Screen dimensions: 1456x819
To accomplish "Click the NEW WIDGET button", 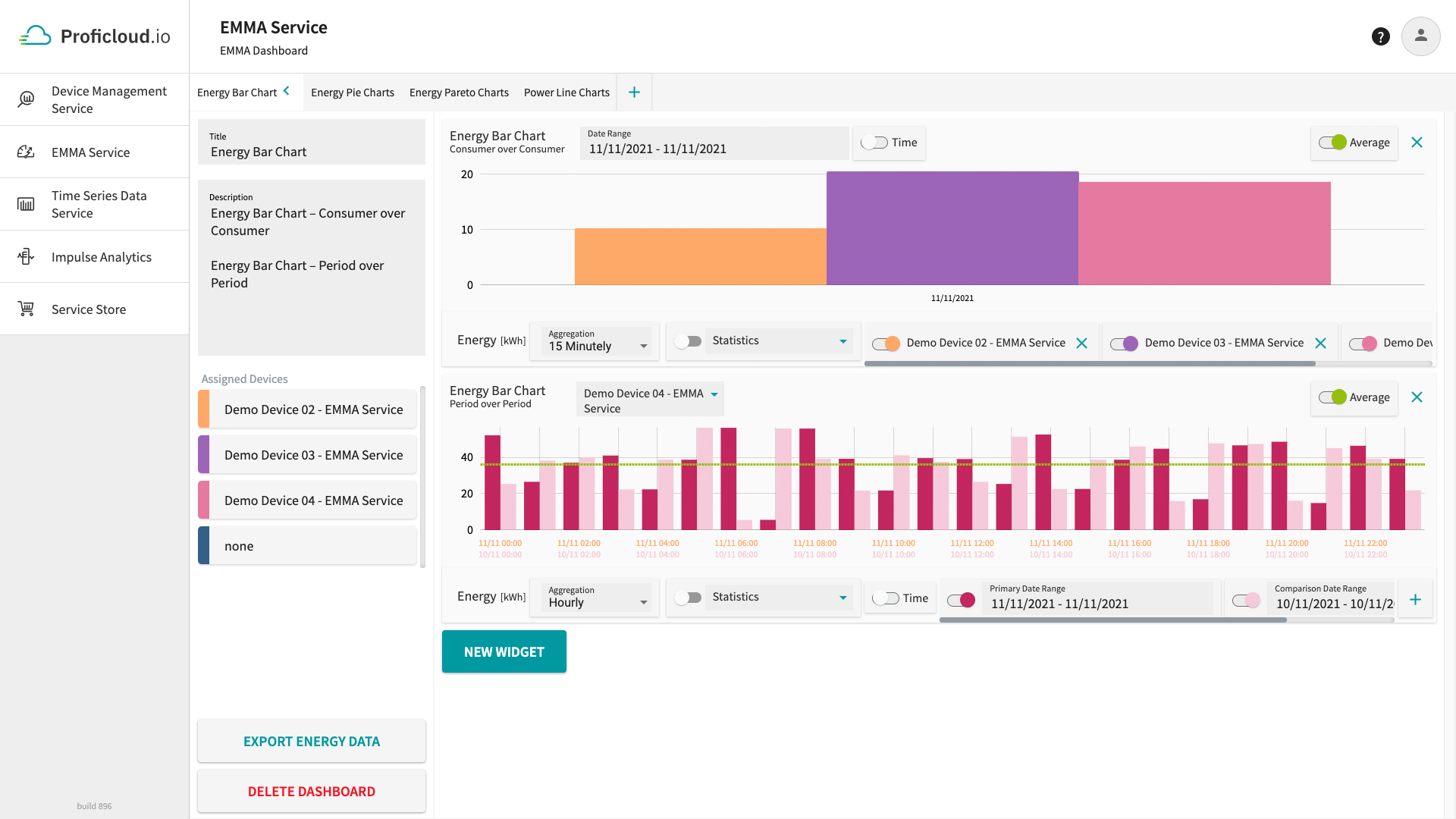I will coord(504,651).
